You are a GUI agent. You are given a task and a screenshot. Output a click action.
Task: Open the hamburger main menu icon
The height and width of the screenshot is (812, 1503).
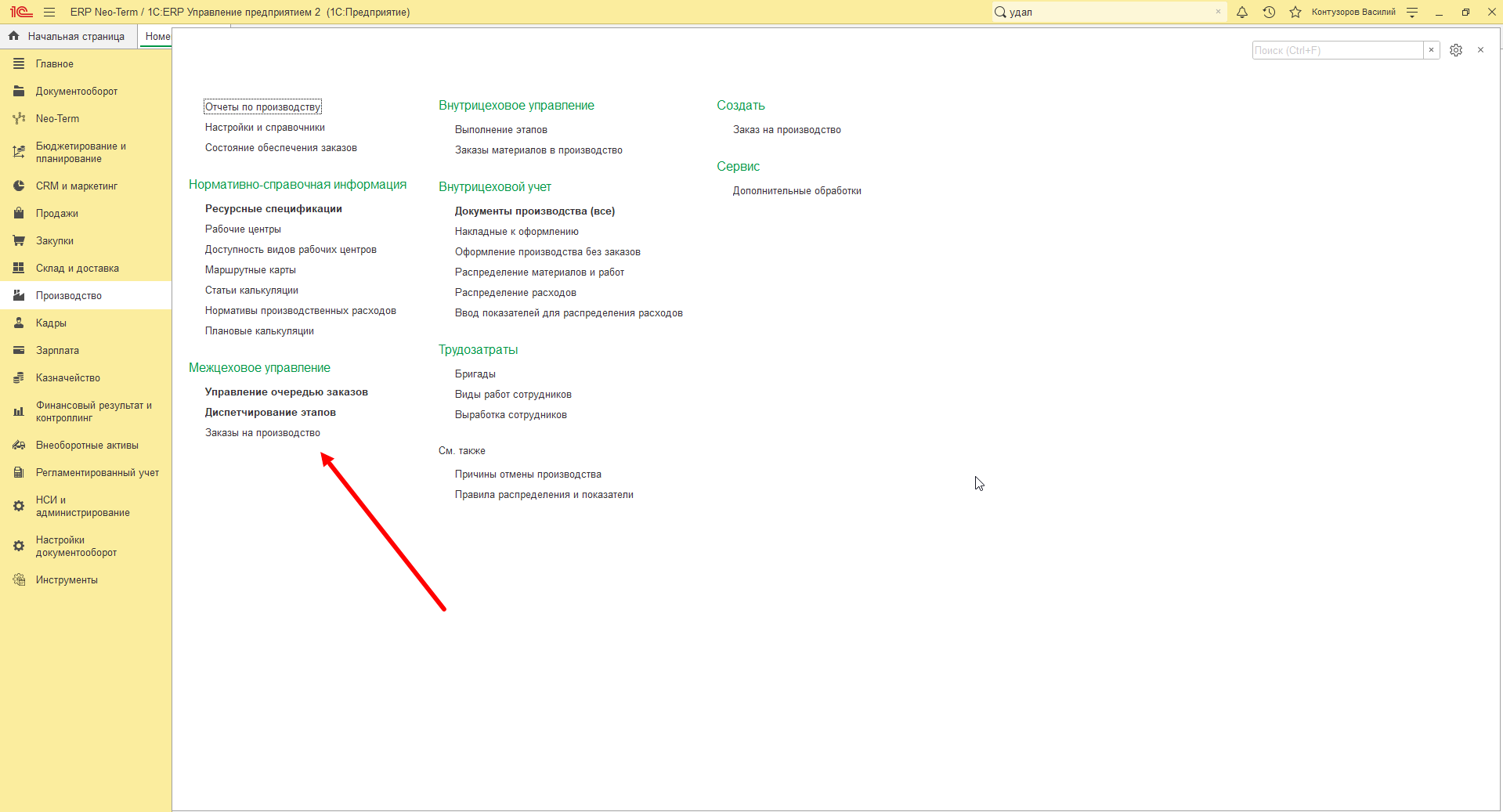click(49, 12)
